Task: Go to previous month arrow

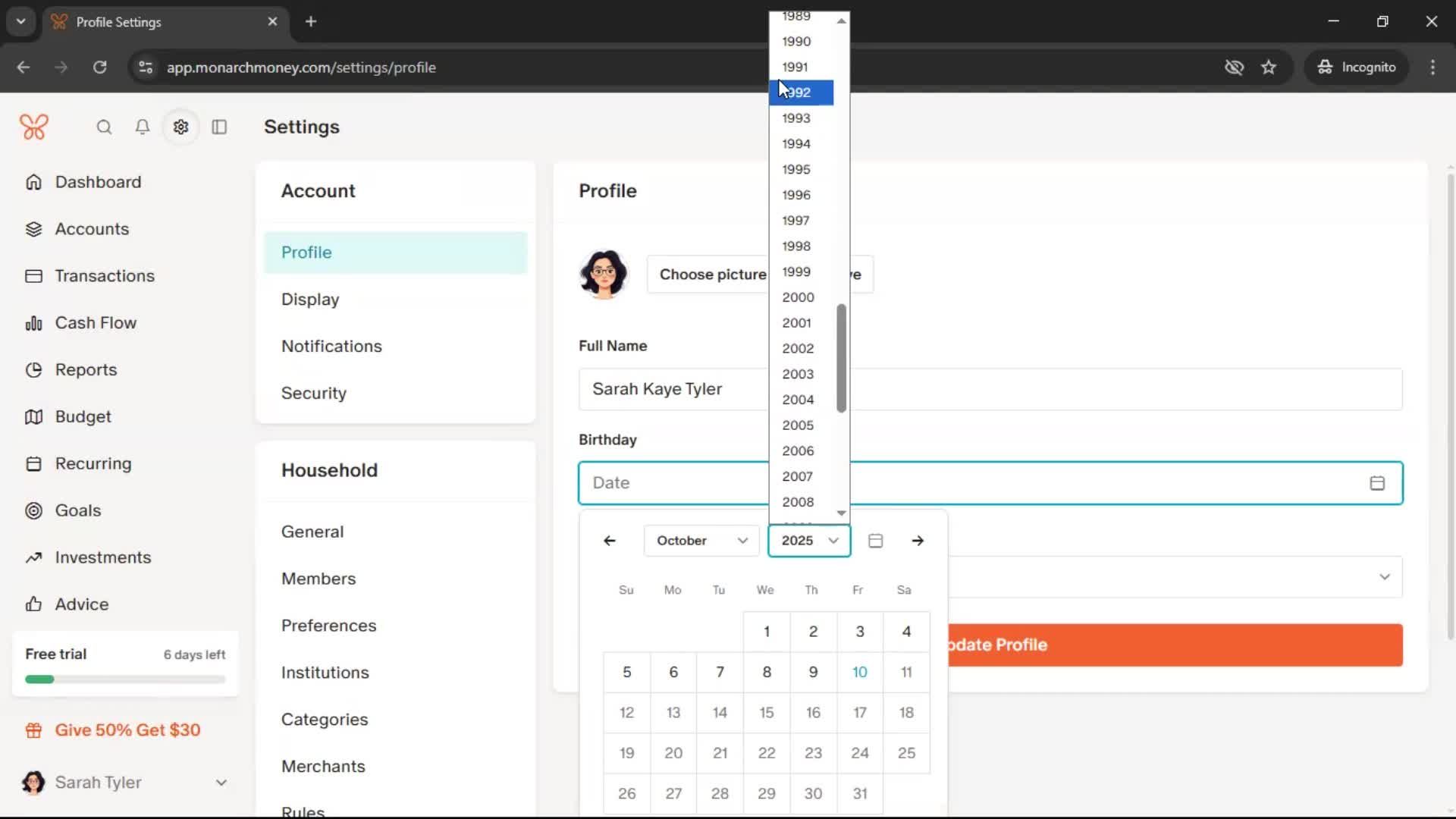Action: point(609,541)
